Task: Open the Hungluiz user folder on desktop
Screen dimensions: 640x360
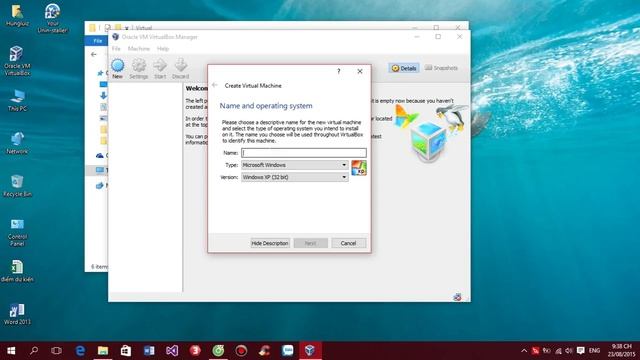Action: click(17, 16)
